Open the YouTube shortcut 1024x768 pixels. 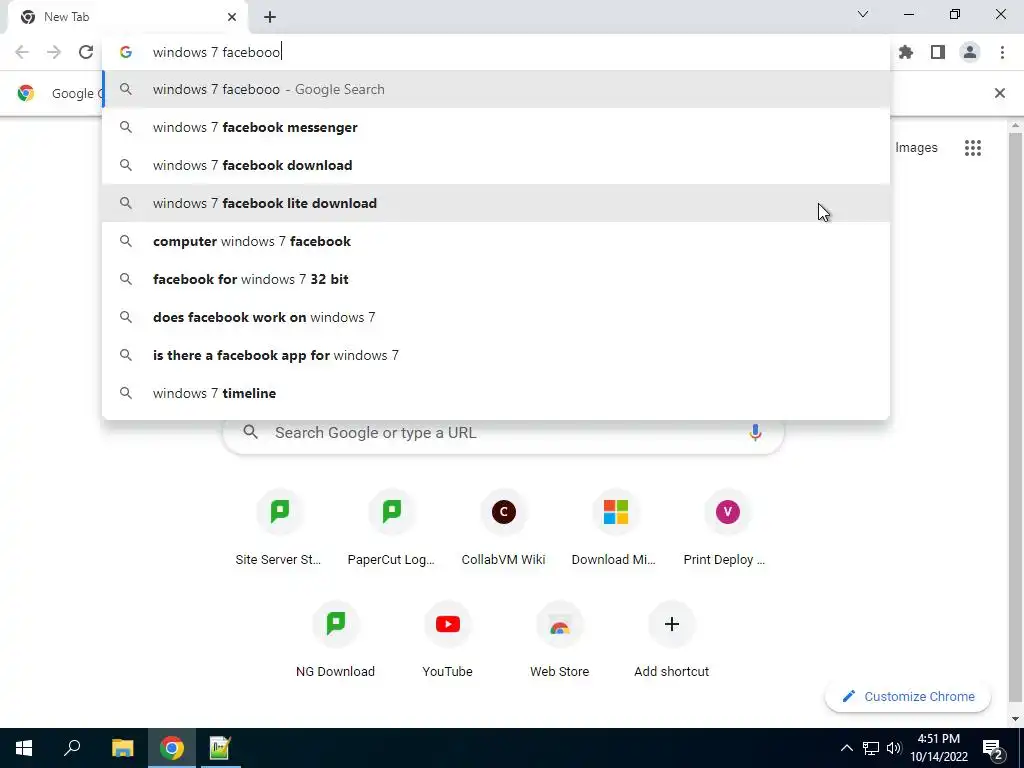pyautogui.click(x=447, y=641)
